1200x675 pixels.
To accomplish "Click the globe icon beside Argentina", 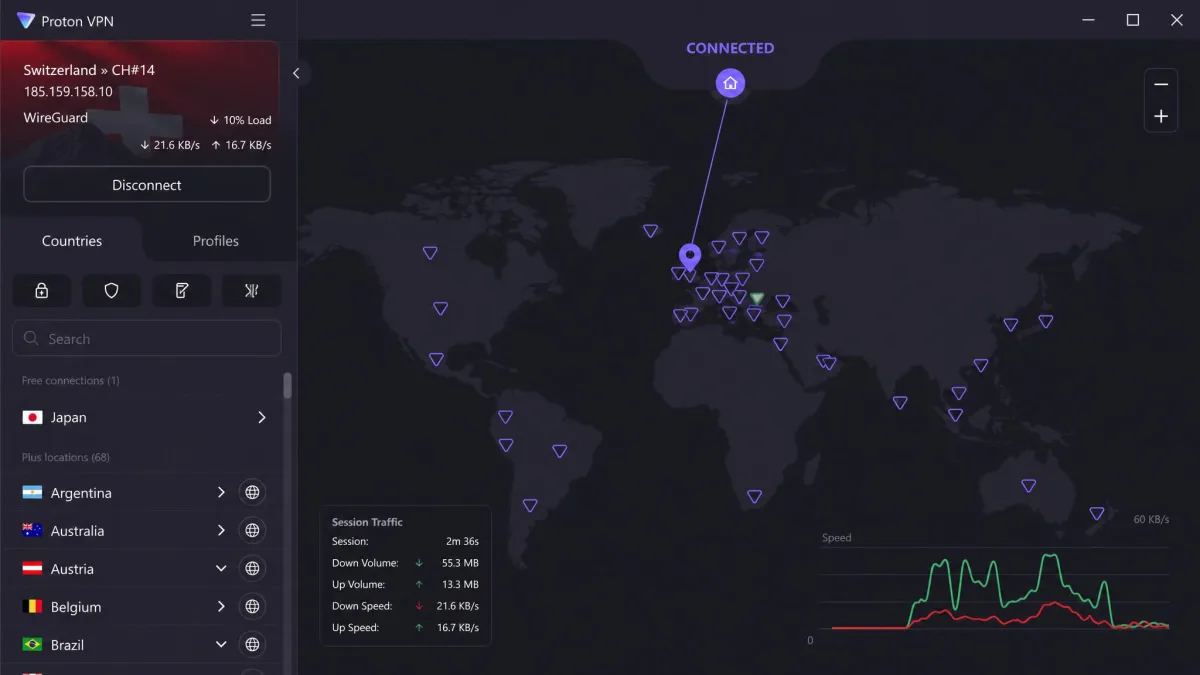I will pos(252,493).
